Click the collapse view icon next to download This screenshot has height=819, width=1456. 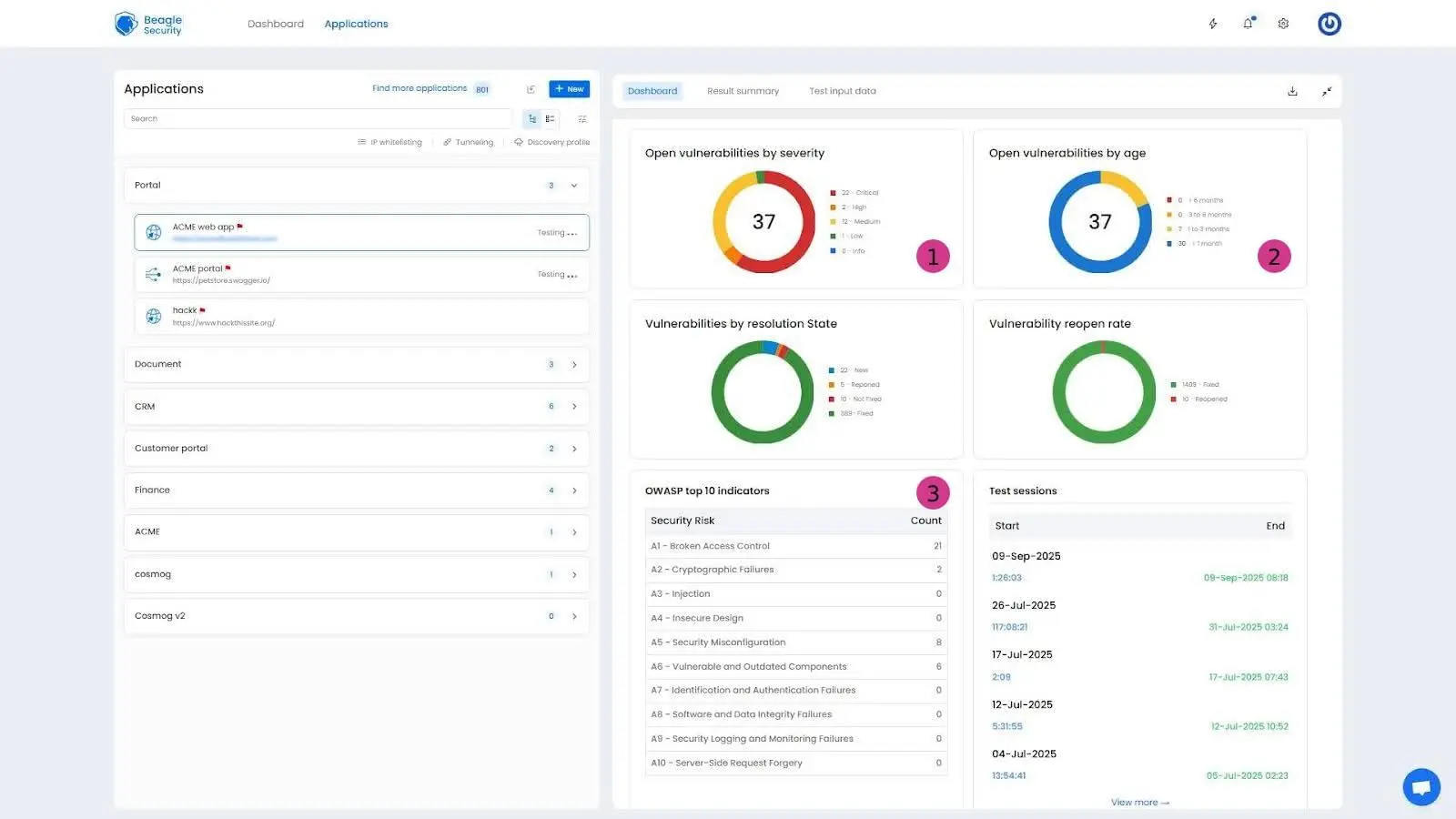click(x=1326, y=91)
